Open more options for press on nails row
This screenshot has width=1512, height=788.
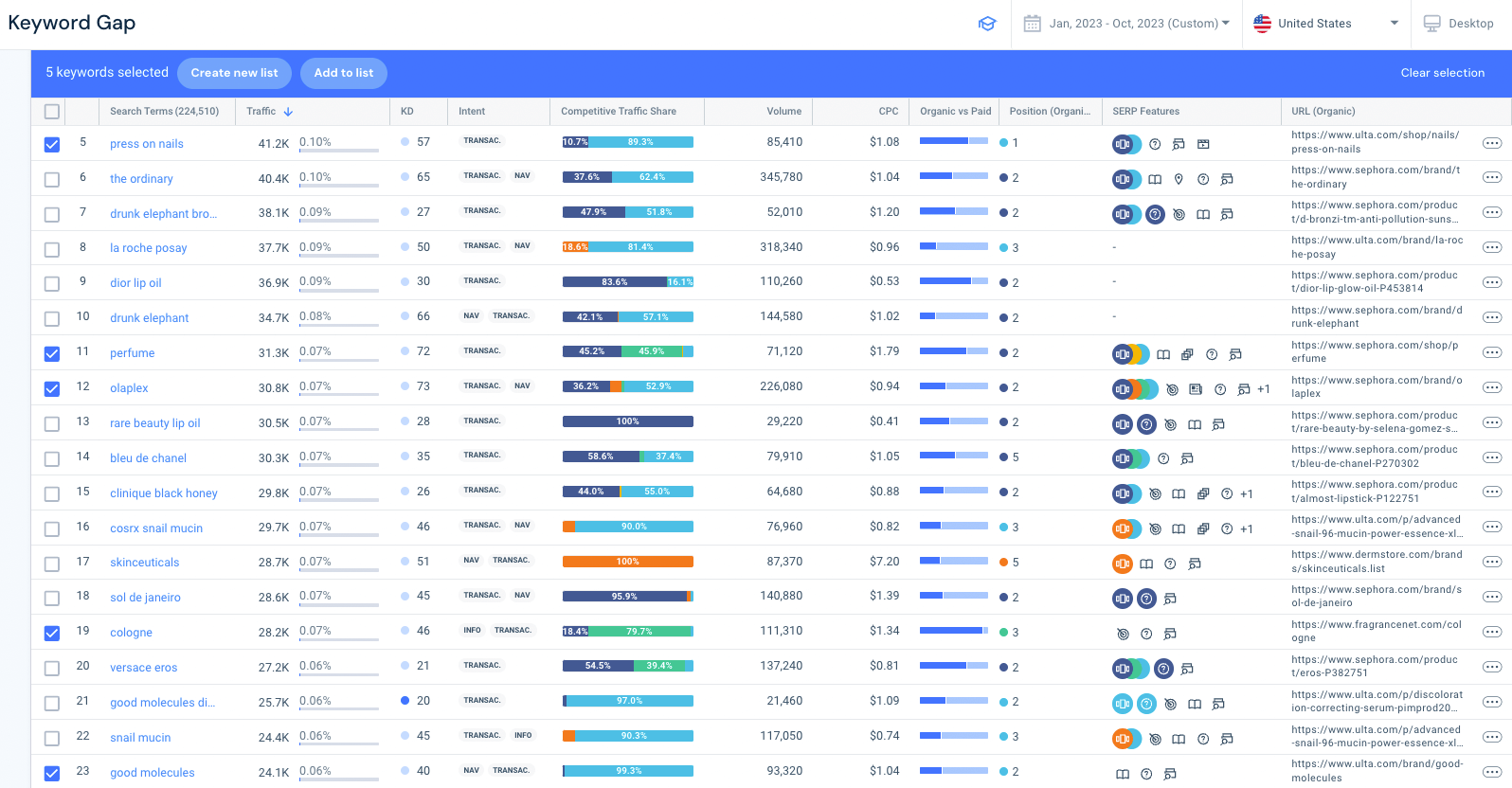point(1491,143)
